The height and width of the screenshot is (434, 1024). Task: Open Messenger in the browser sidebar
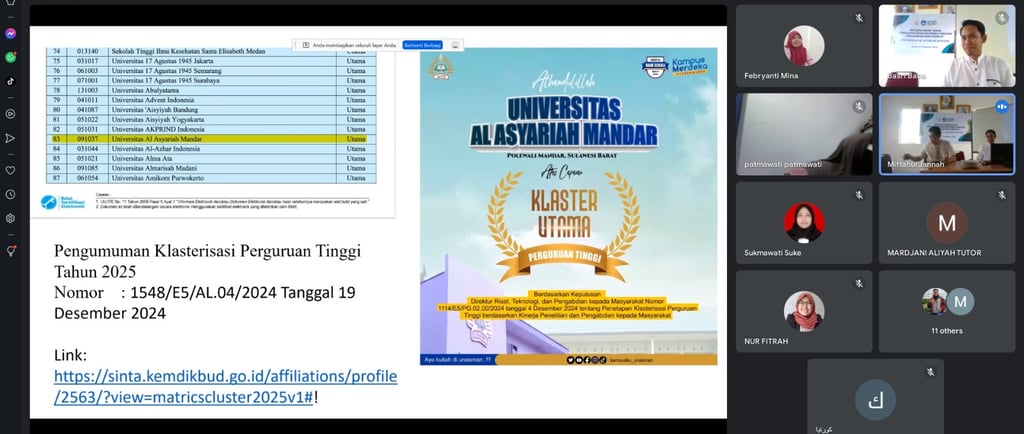coord(10,33)
